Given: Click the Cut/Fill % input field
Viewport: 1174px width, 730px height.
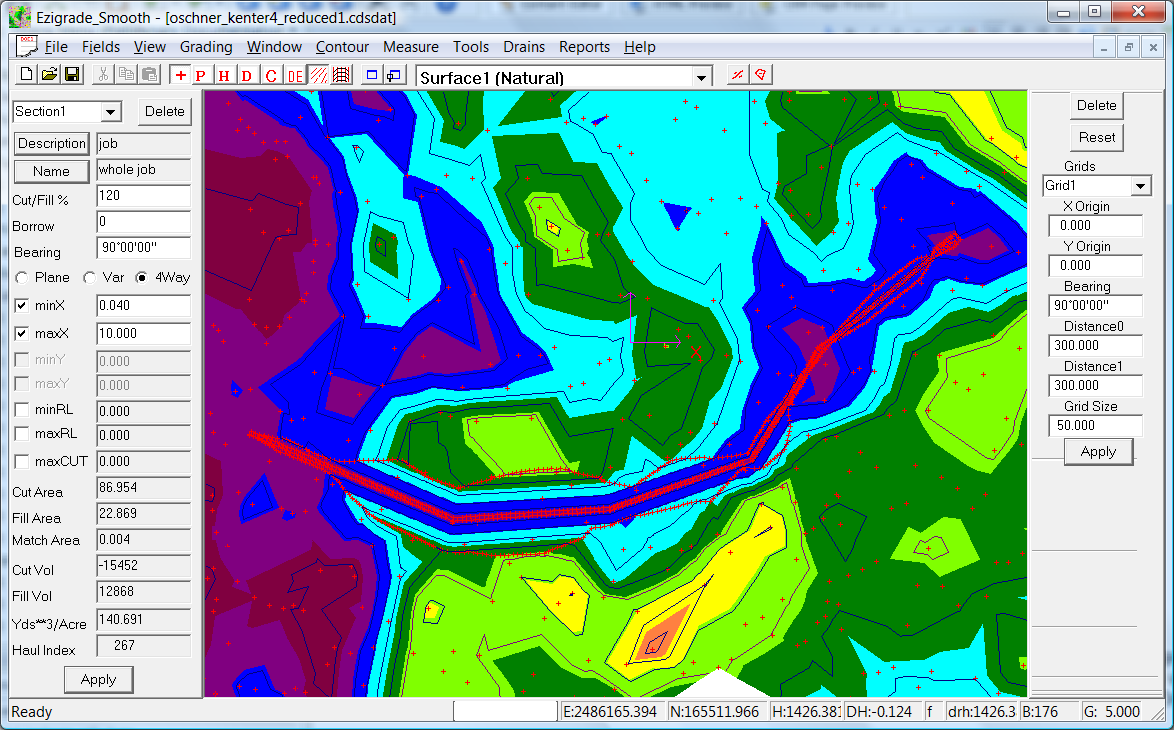Looking at the screenshot, I should pyautogui.click(x=143, y=197).
